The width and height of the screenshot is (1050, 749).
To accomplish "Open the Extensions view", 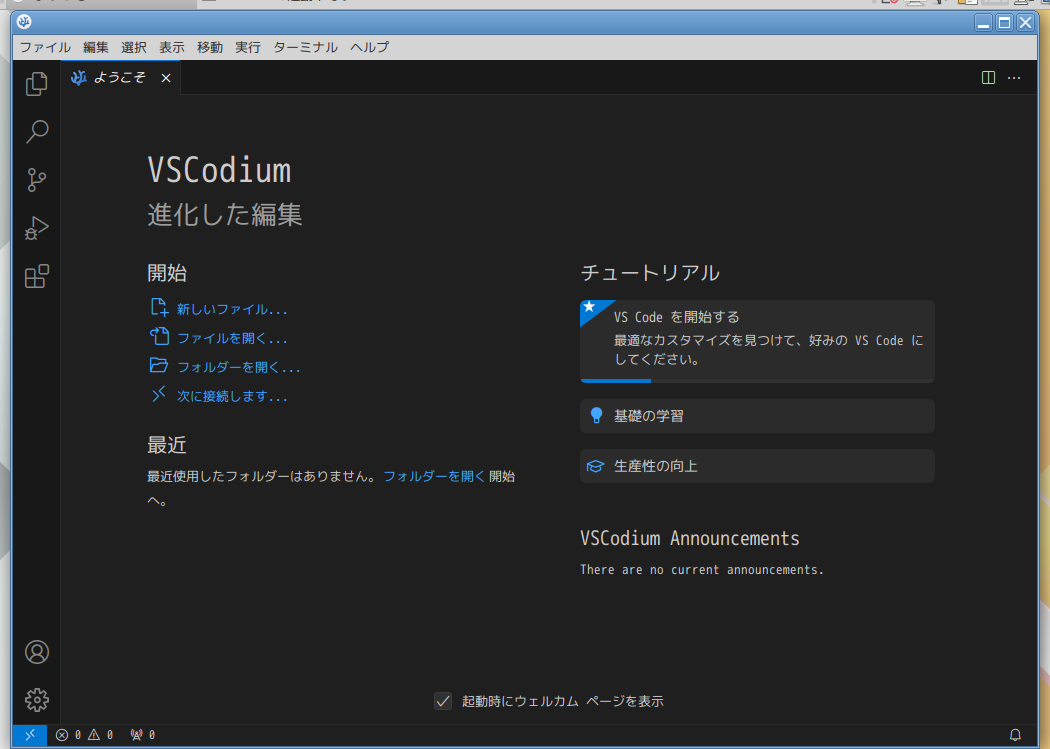I will (37, 276).
